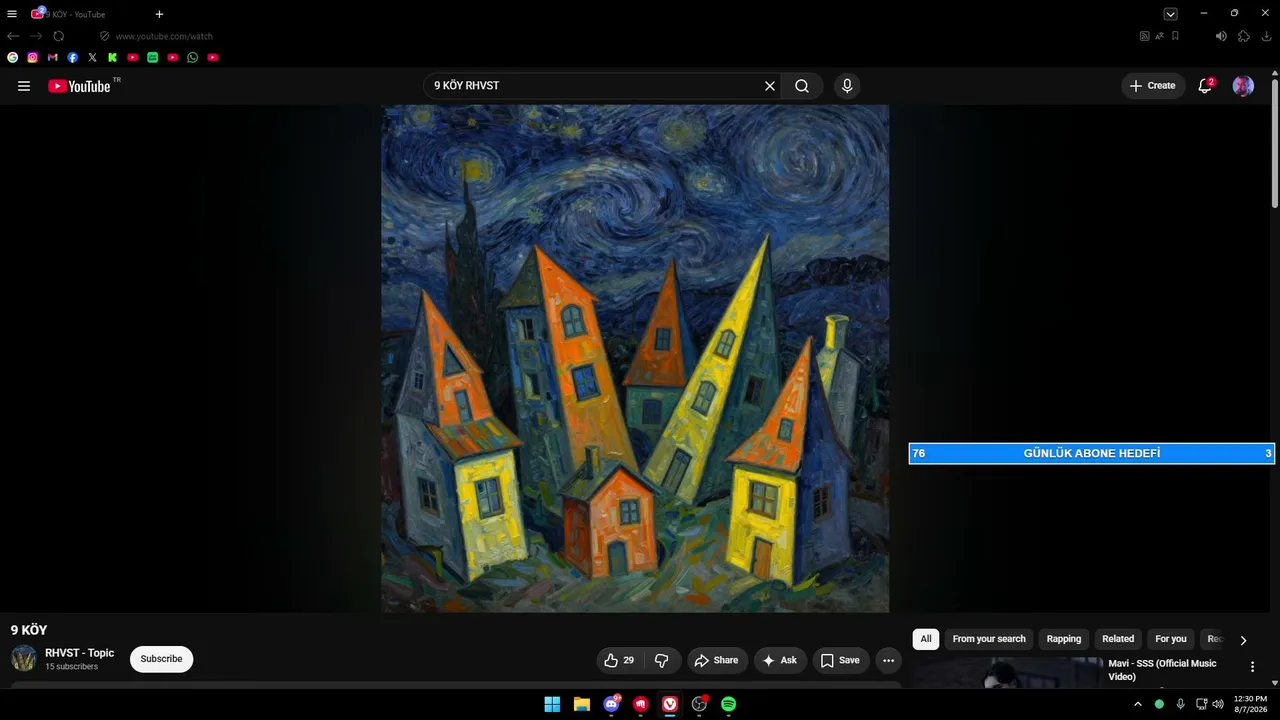Open a new browser tab
Image resolution: width=1280 pixels, height=720 pixels.
click(159, 14)
